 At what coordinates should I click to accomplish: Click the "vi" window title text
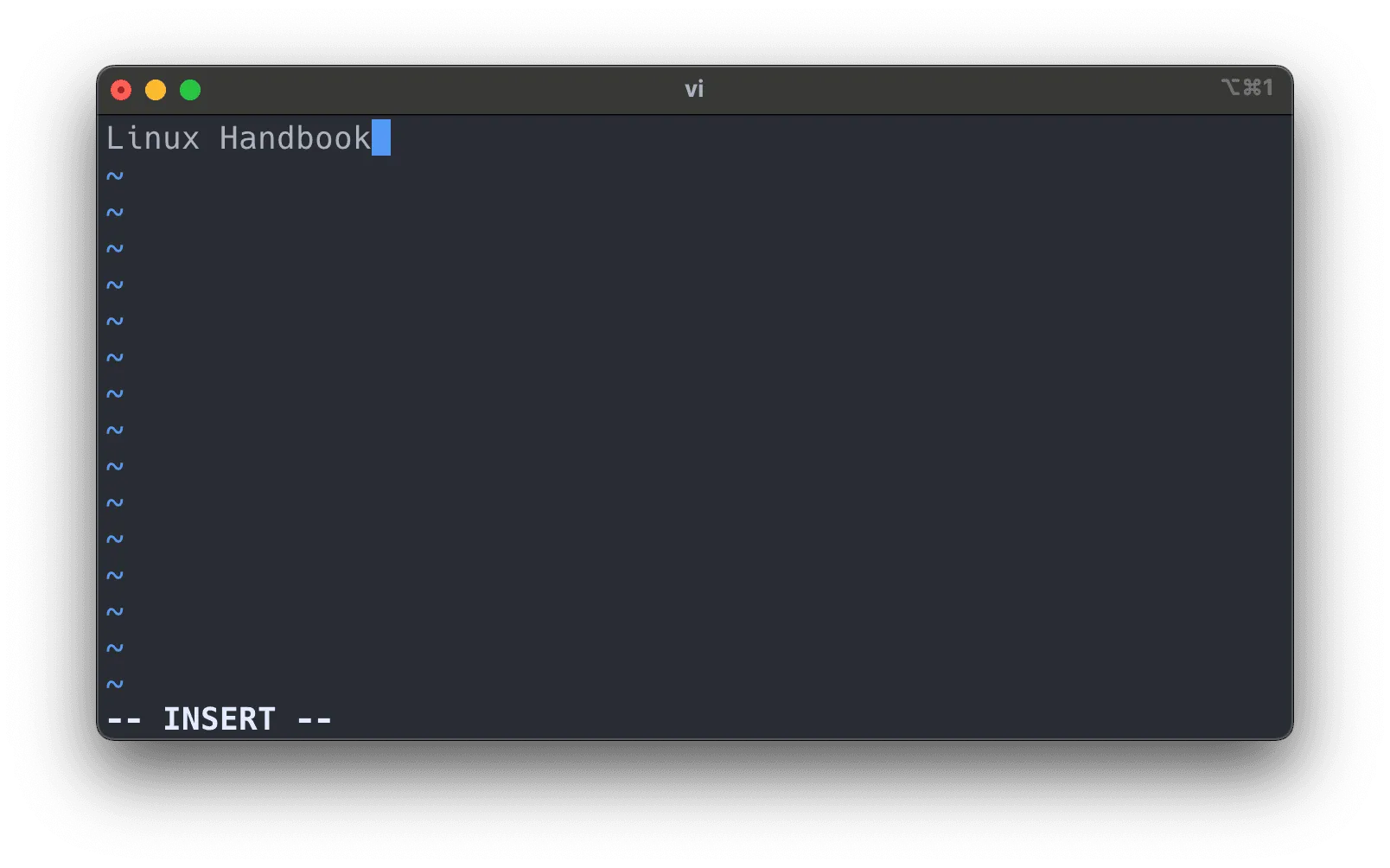coord(694,89)
